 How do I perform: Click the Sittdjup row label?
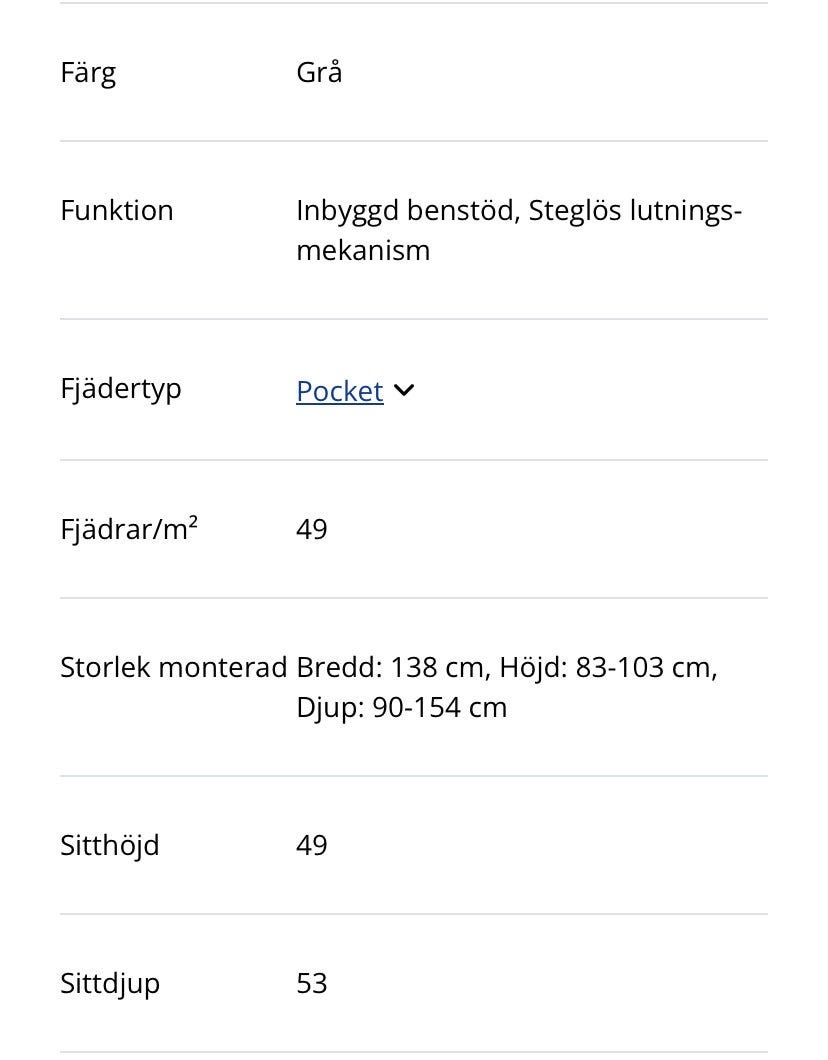point(110,983)
